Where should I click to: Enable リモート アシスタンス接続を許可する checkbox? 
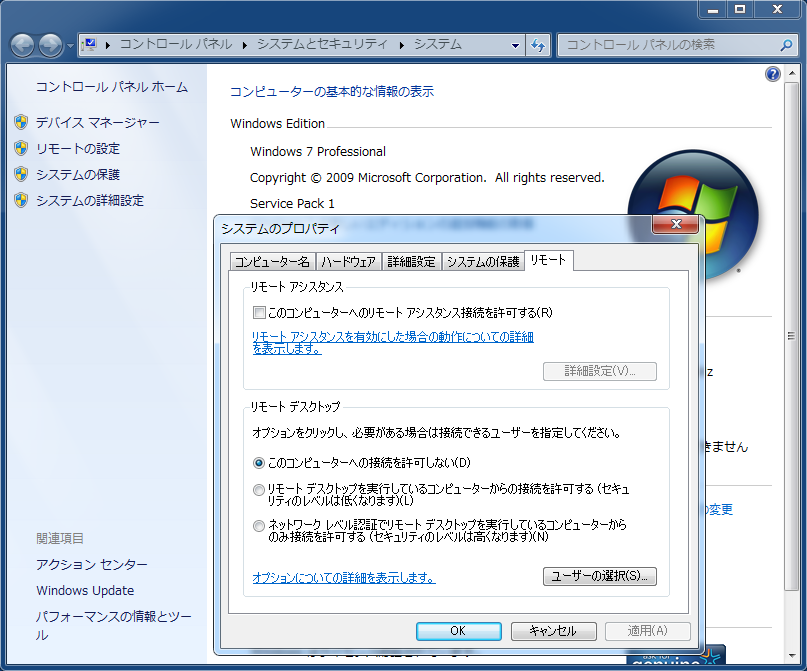coord(259,312)
